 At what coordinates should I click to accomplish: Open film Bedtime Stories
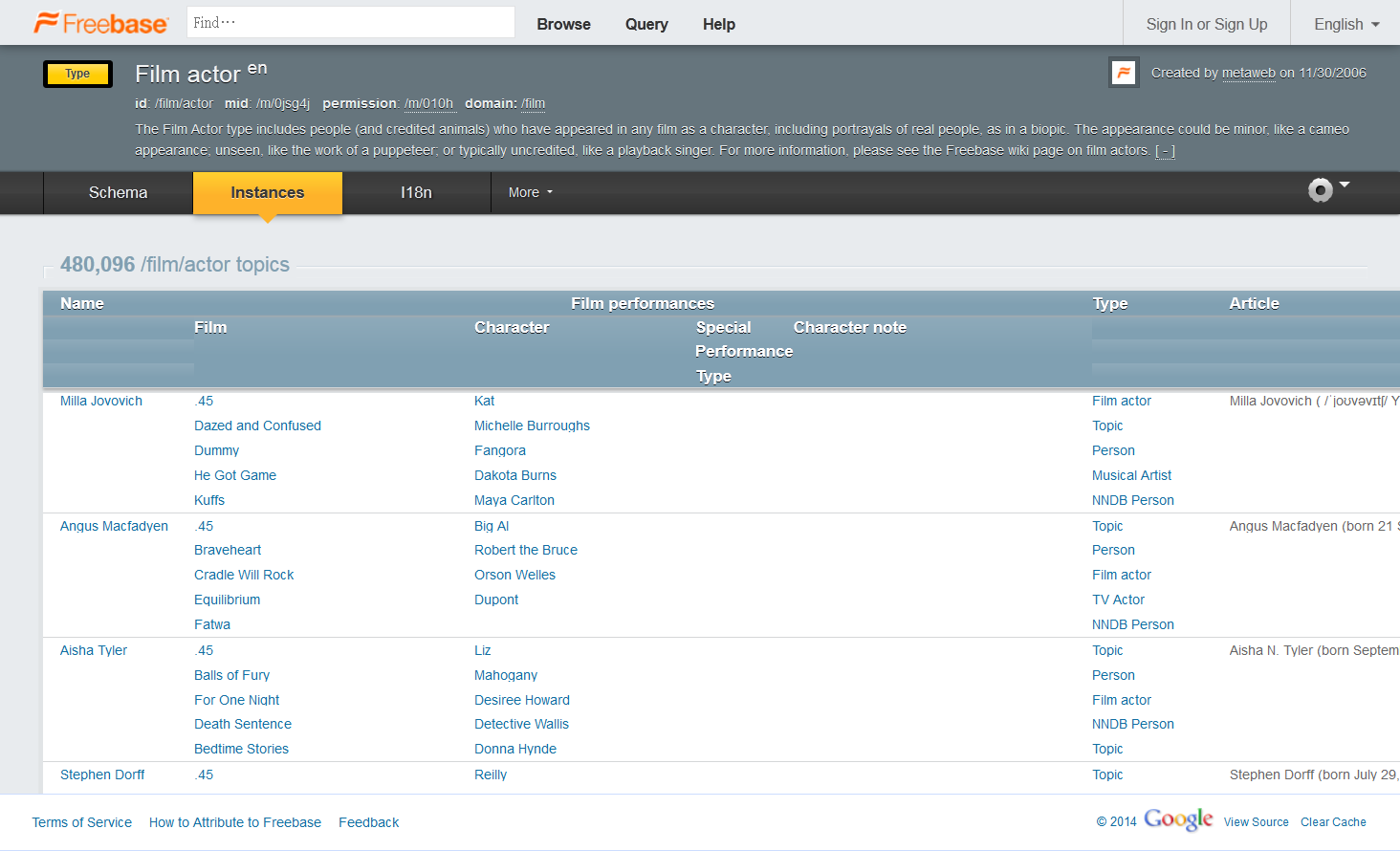click(241, 749)
